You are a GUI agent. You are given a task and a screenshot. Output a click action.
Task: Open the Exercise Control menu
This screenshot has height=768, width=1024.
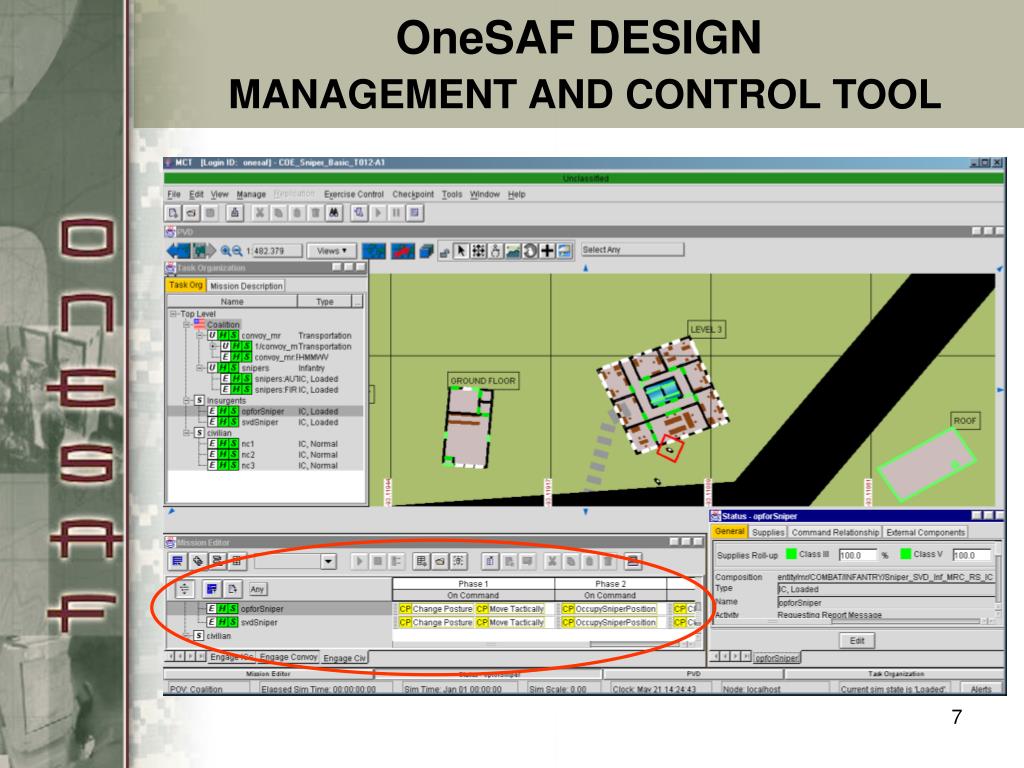coord(354,195)
